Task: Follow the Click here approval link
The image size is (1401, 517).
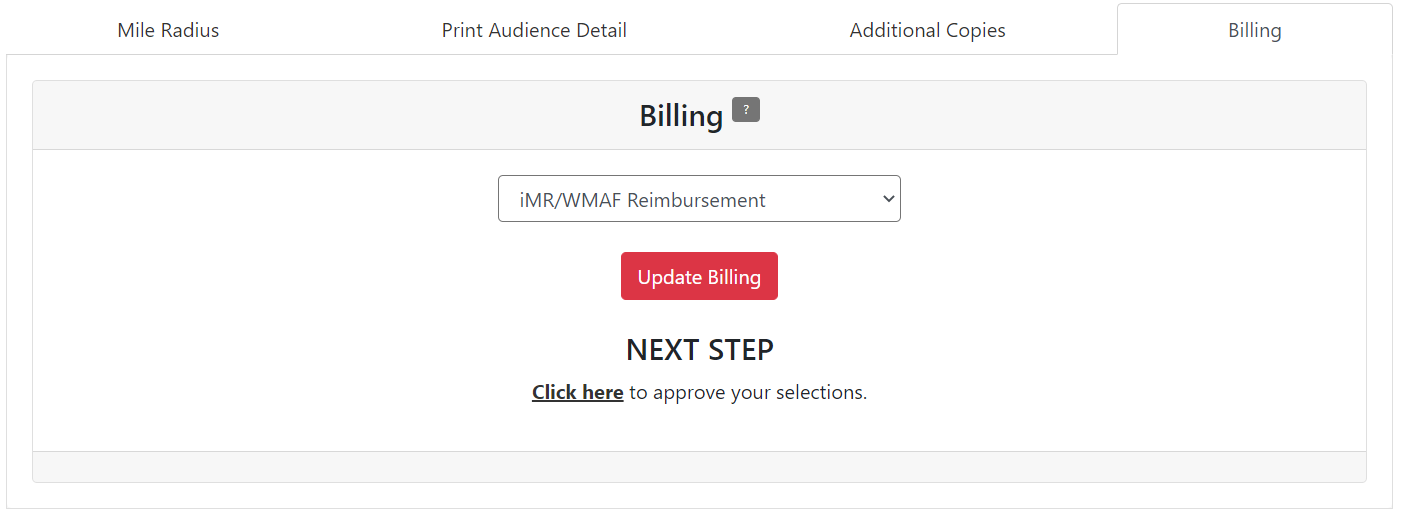Action: coord(577,392)
